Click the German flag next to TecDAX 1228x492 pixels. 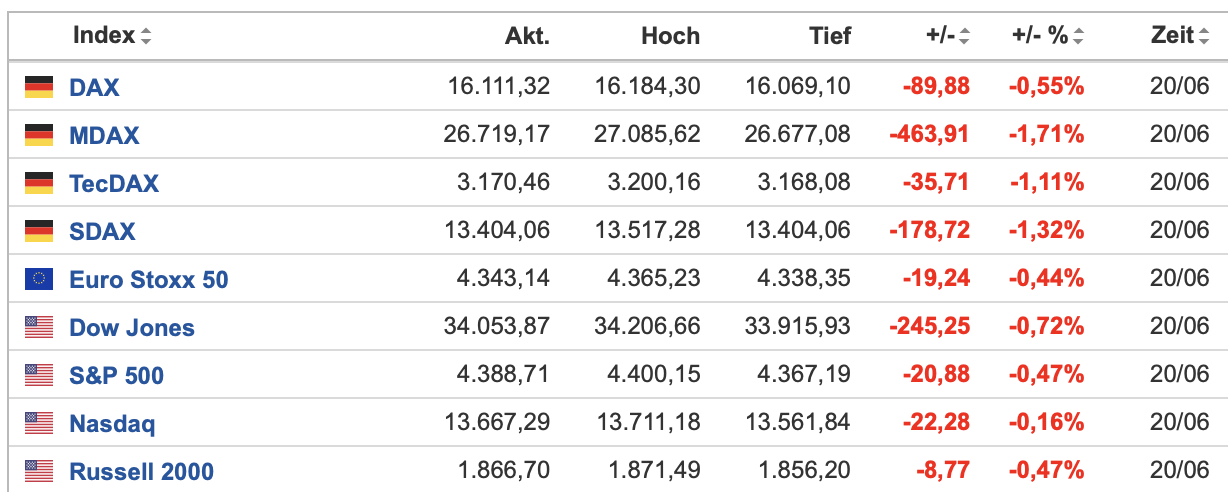[38, 183]
